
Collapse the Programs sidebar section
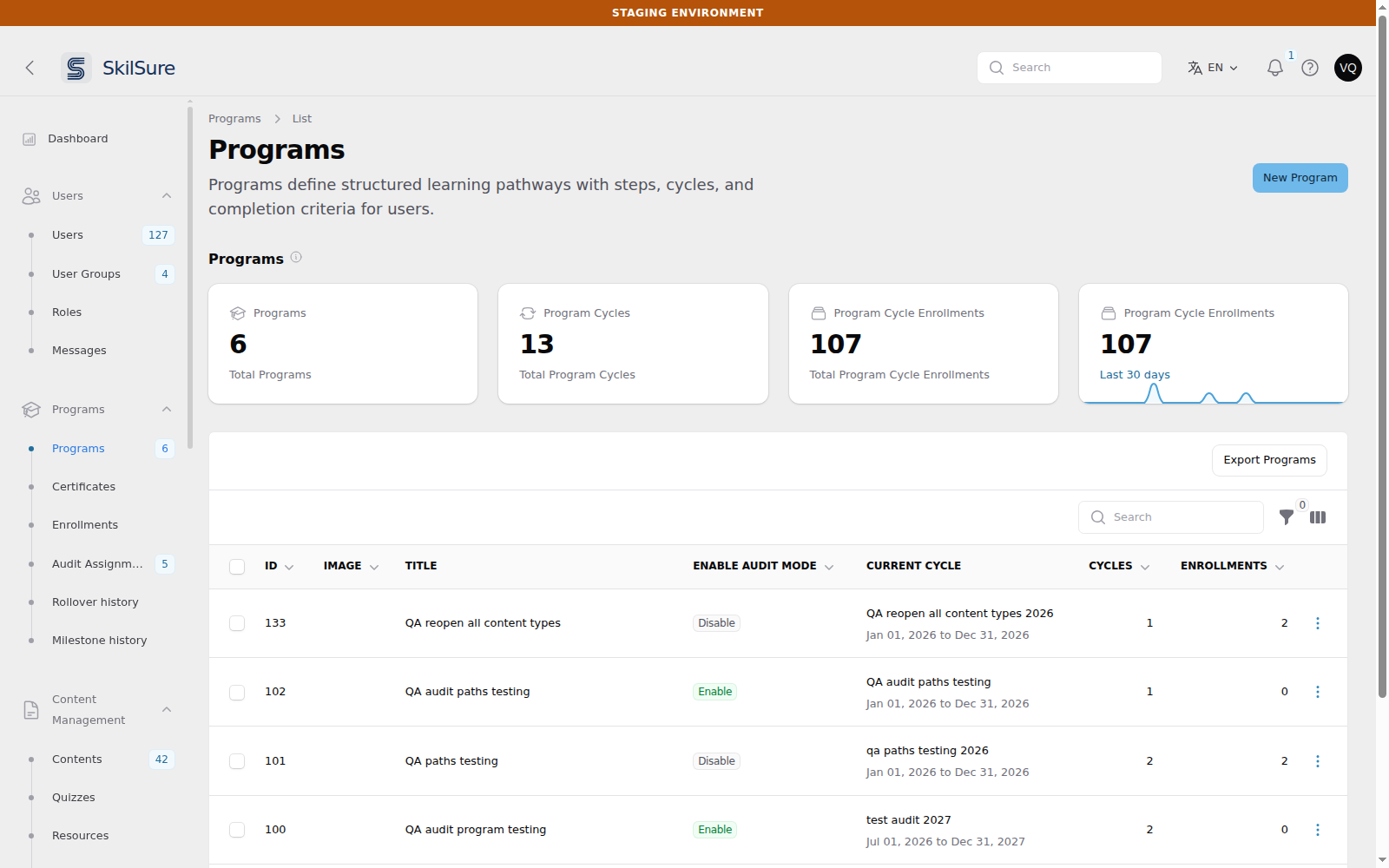(167, 410)
